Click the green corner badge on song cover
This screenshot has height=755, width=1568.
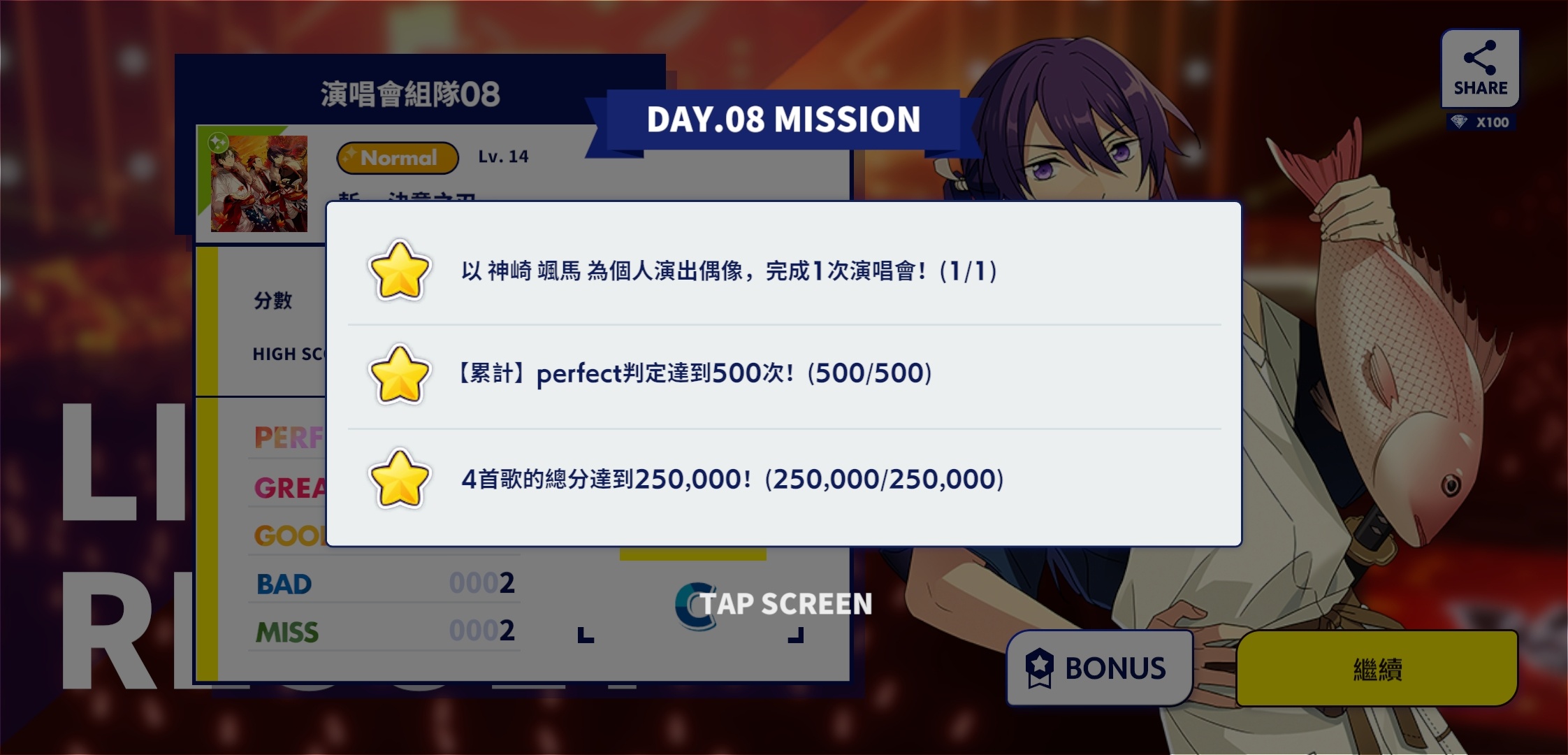point(219,143)
